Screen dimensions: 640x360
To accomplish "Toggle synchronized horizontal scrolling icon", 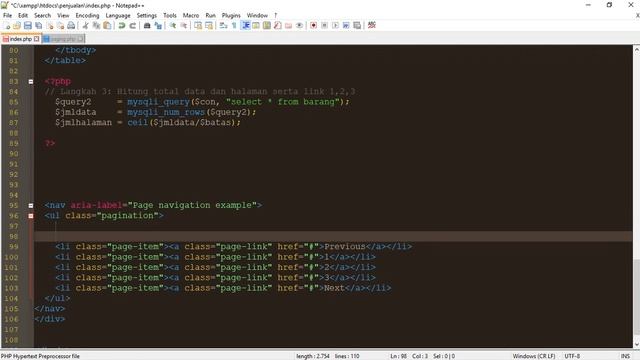I will [209, 25].
